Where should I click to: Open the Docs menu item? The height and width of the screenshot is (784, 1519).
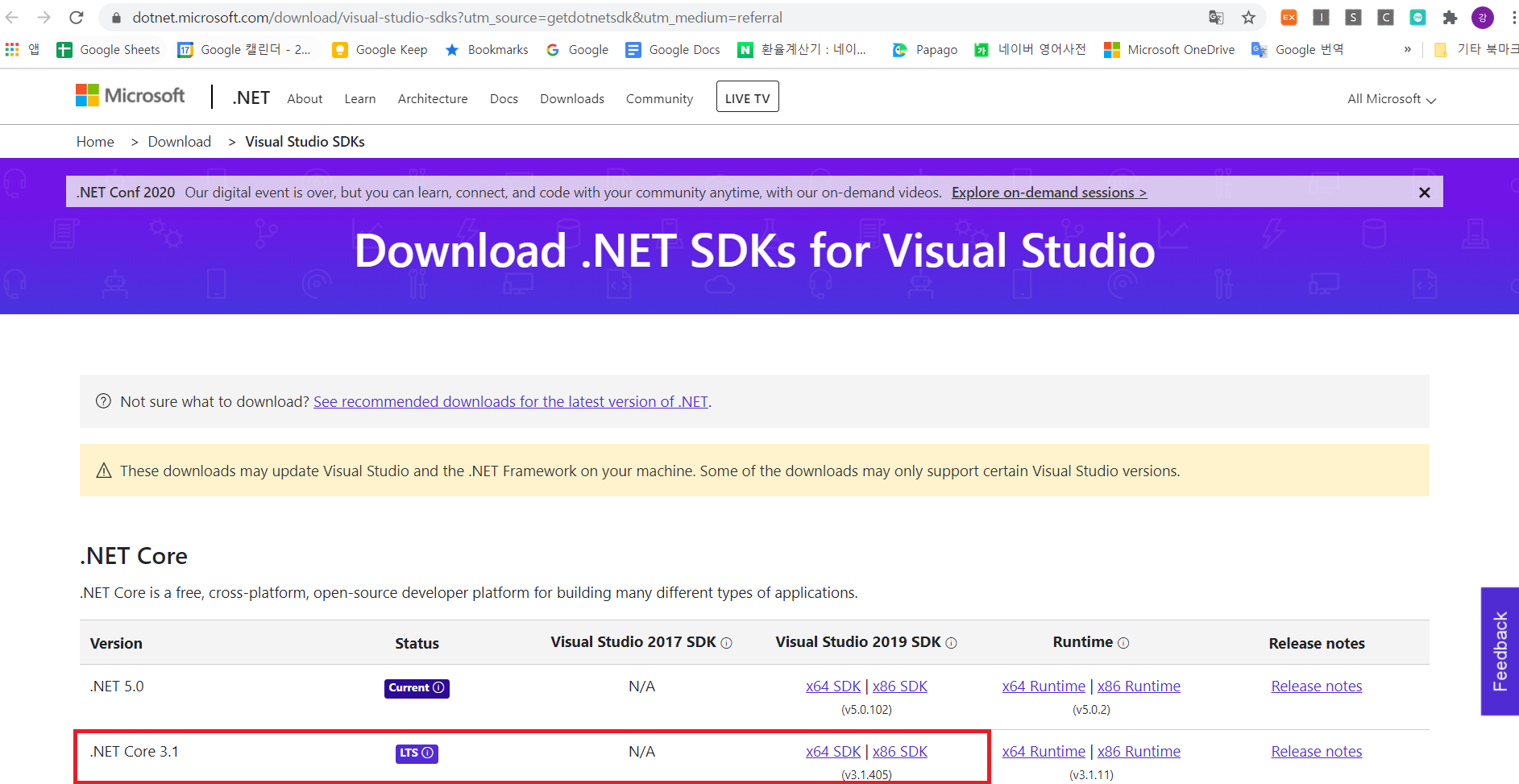(504, 99)
